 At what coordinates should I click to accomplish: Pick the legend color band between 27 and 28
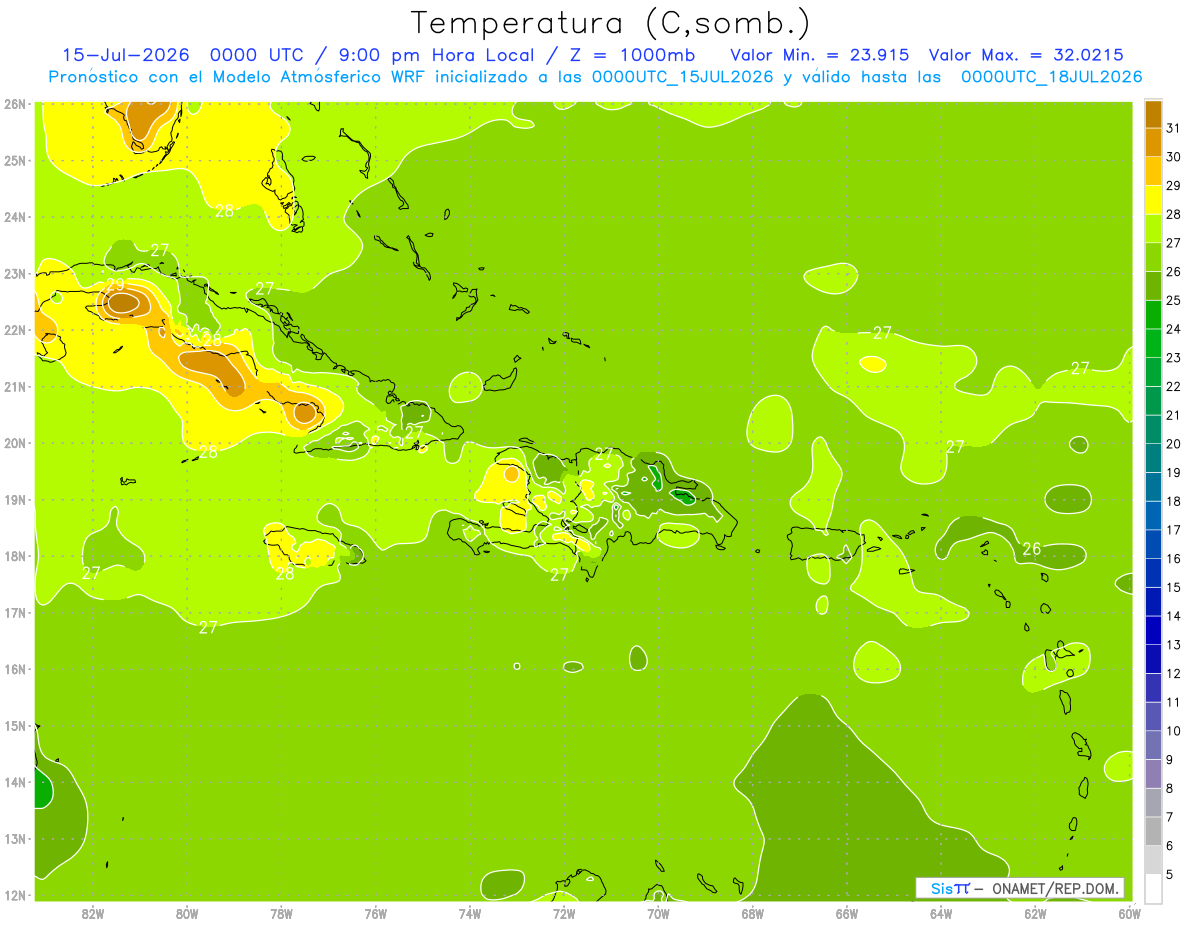click(x=1153, y=228)
